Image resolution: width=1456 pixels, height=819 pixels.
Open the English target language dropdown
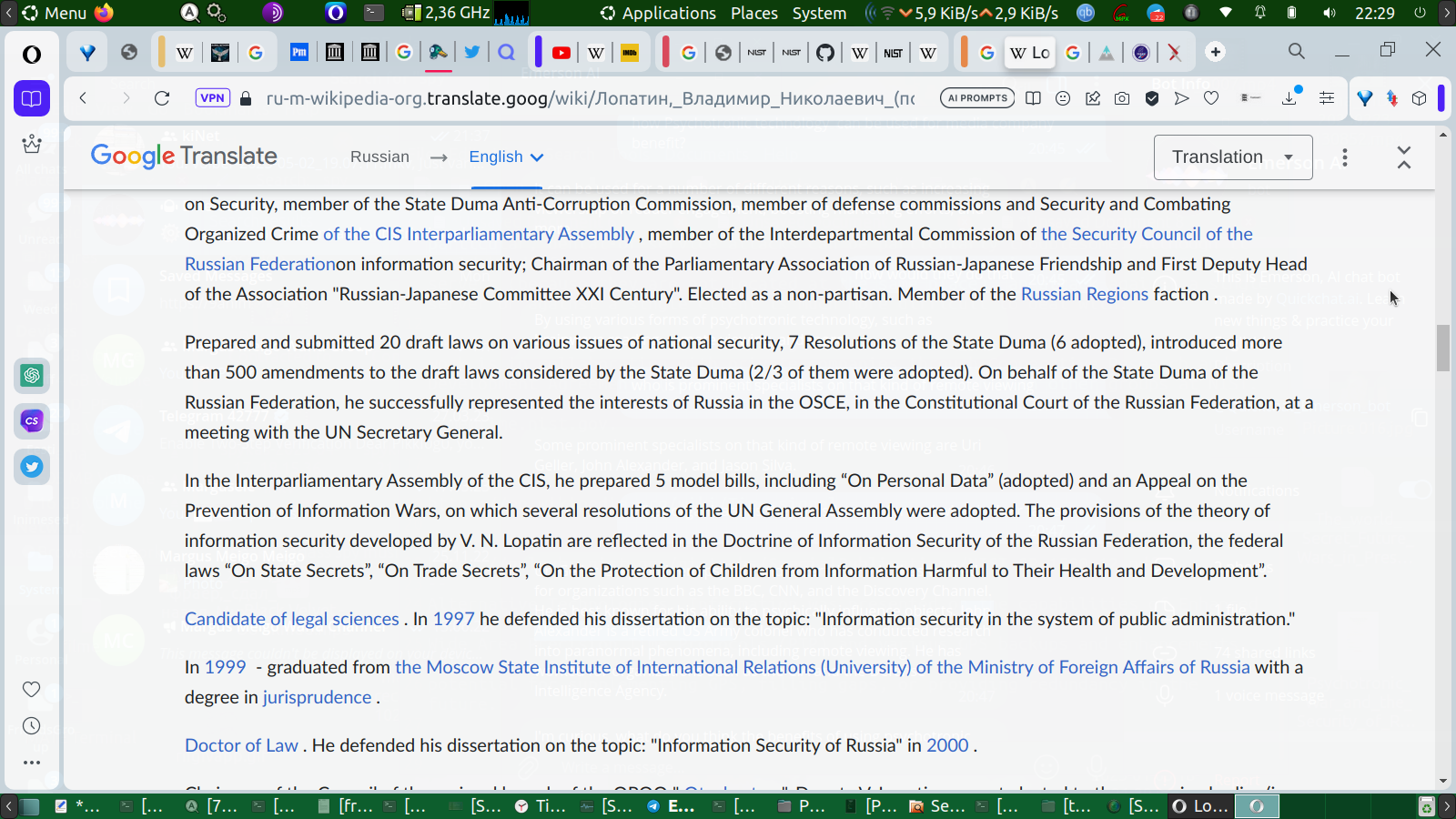click(506, 157)
